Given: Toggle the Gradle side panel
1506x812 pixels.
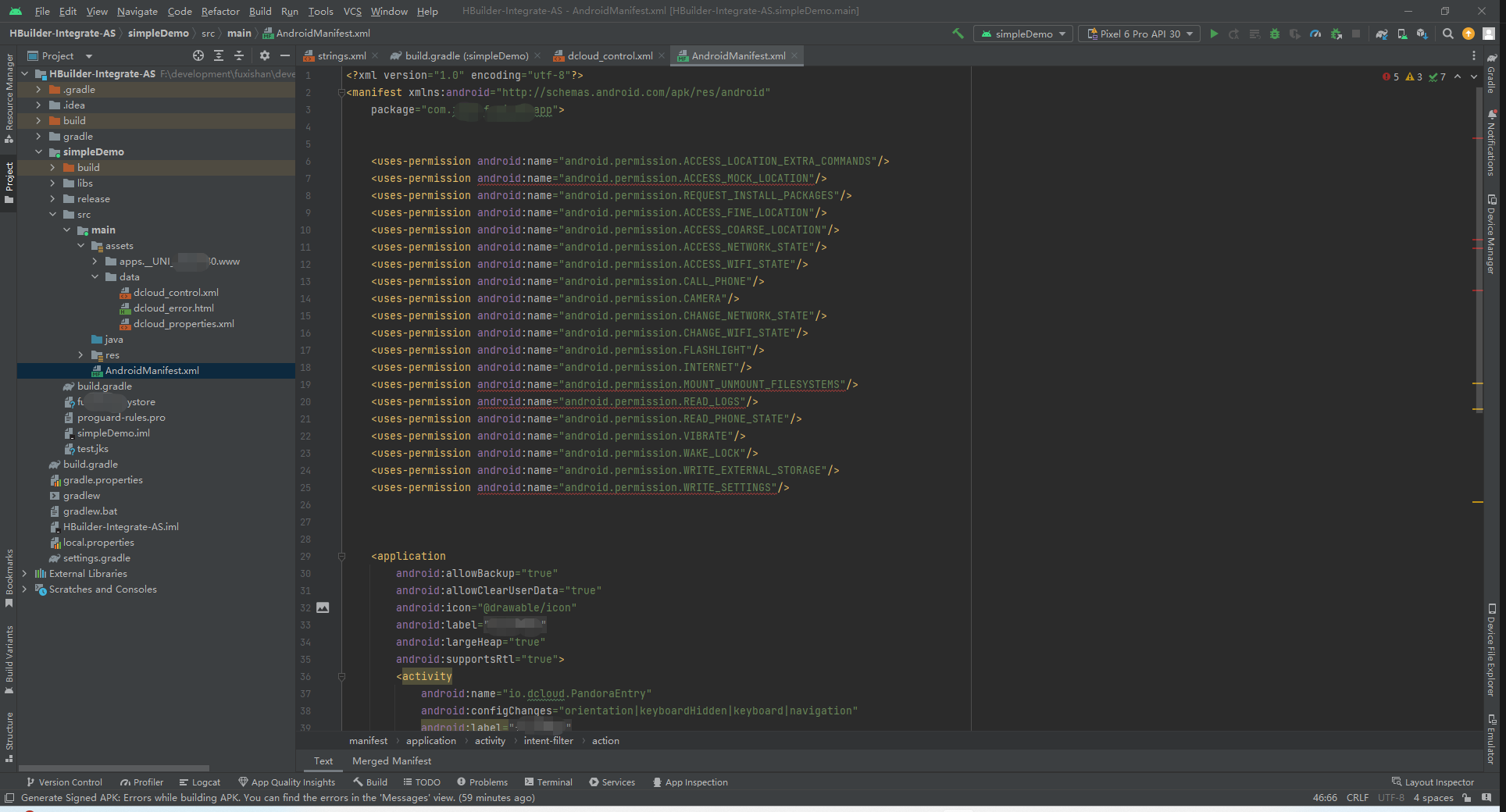Looking at the screenshot, I should [x=1491, y=73].
